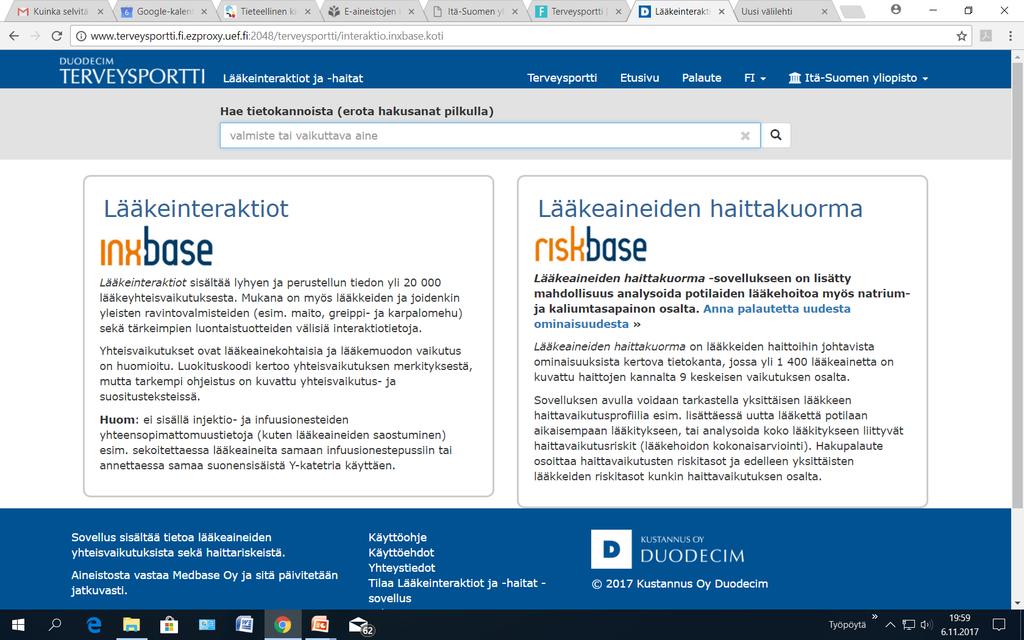Switch to the Itä-Suomen yliopisto tab
Image resolution: width=1024 pixels, height=640 pixels.
pyautogui.click(x=473, y=12)
